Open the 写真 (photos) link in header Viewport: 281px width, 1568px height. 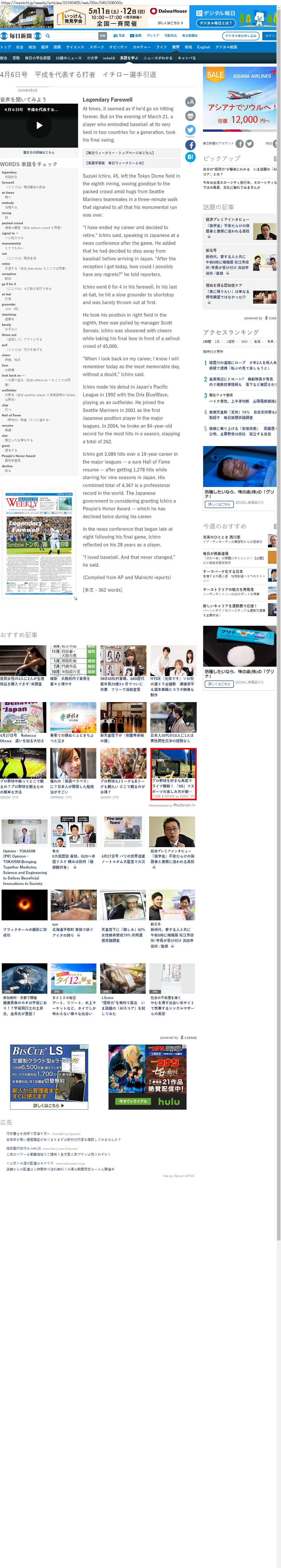click(119, 36)
